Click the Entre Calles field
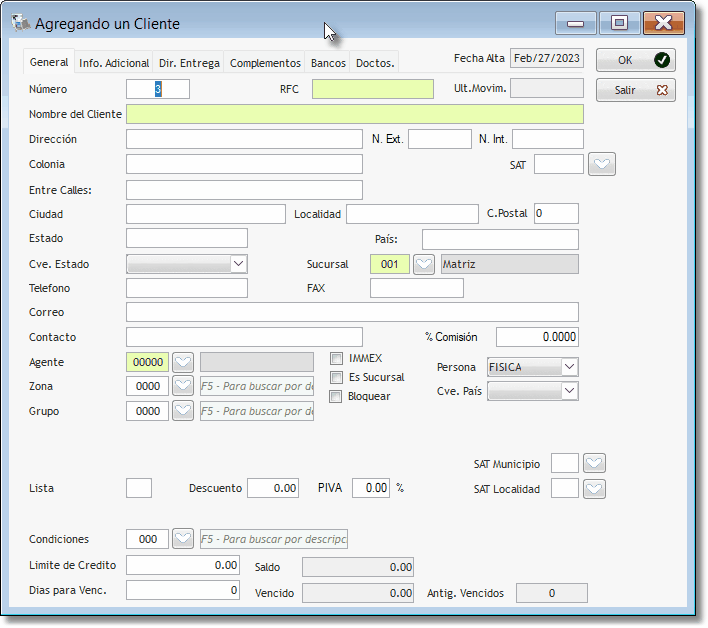This screenshot has height=628, width=708. pyautogui.click(x=244, y=190)
